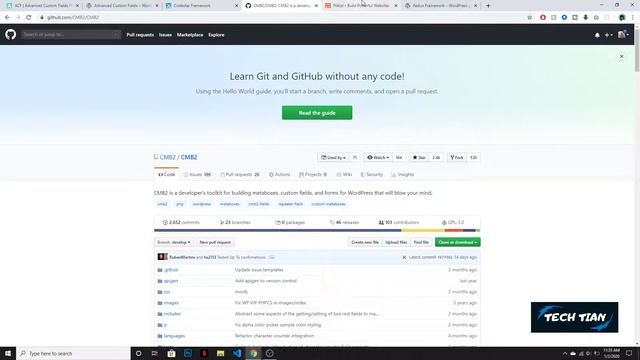Open the .github folder

coord(171,270)
